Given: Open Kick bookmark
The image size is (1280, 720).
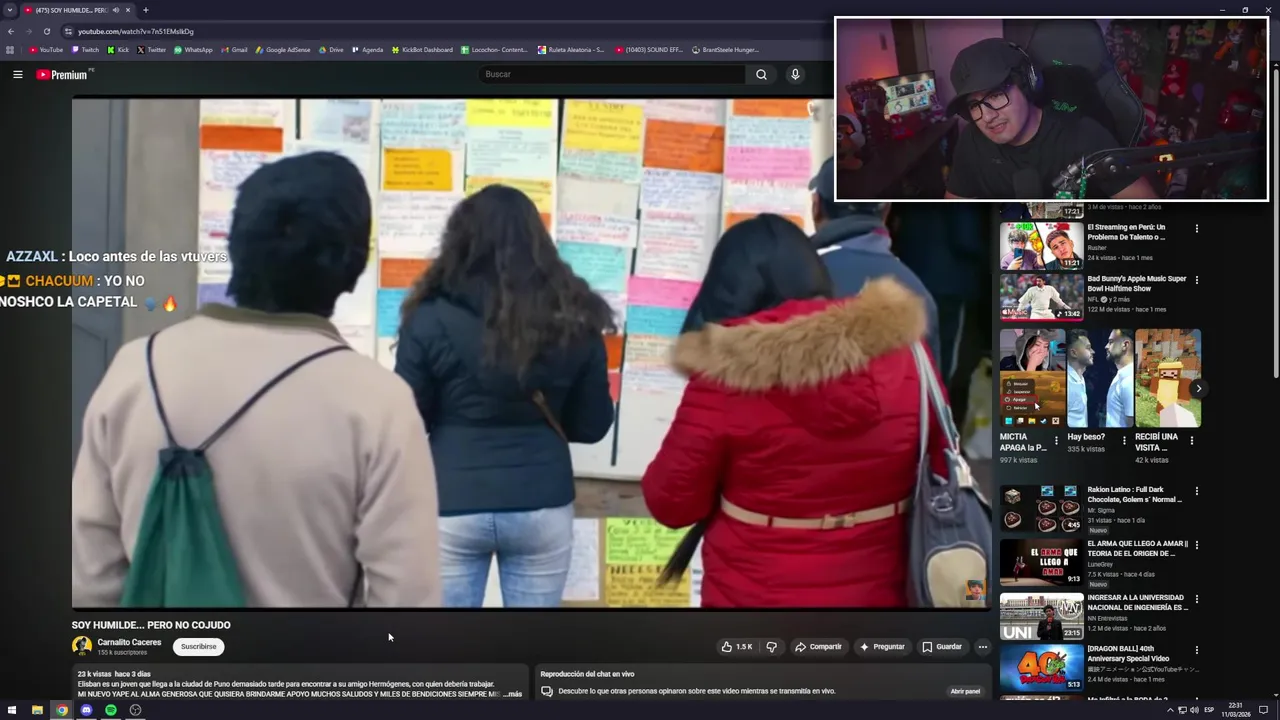Looking at the screenshot, I should (x=118, y=49).
